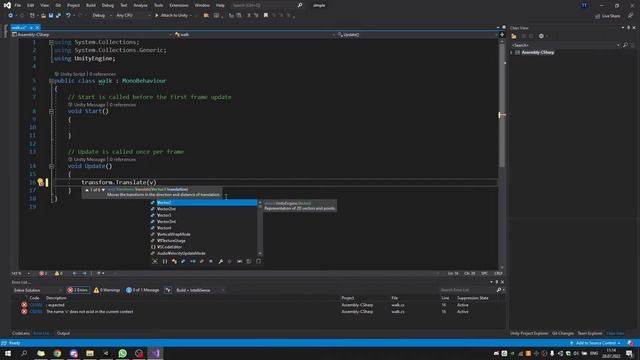Open the Entire Solution scope dropdown
Viewport: 640px width, 360px height.
37,290
